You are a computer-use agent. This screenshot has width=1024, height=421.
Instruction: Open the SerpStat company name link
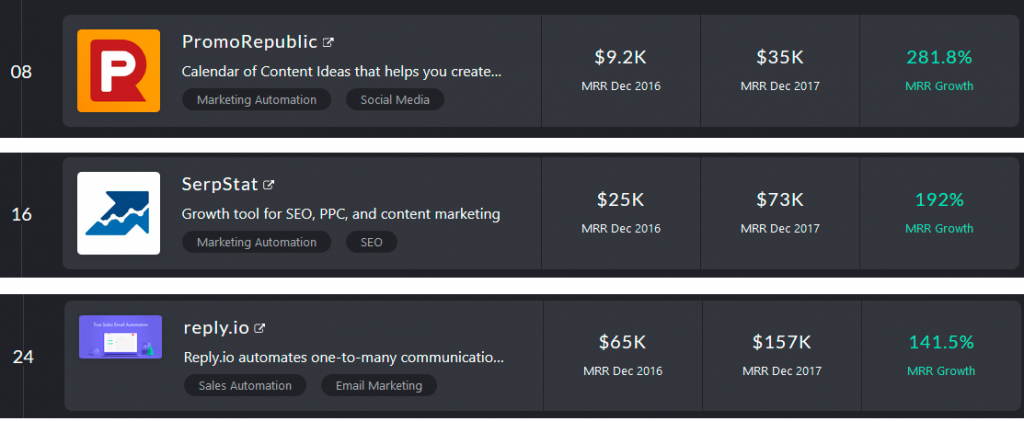pos(219,185)
